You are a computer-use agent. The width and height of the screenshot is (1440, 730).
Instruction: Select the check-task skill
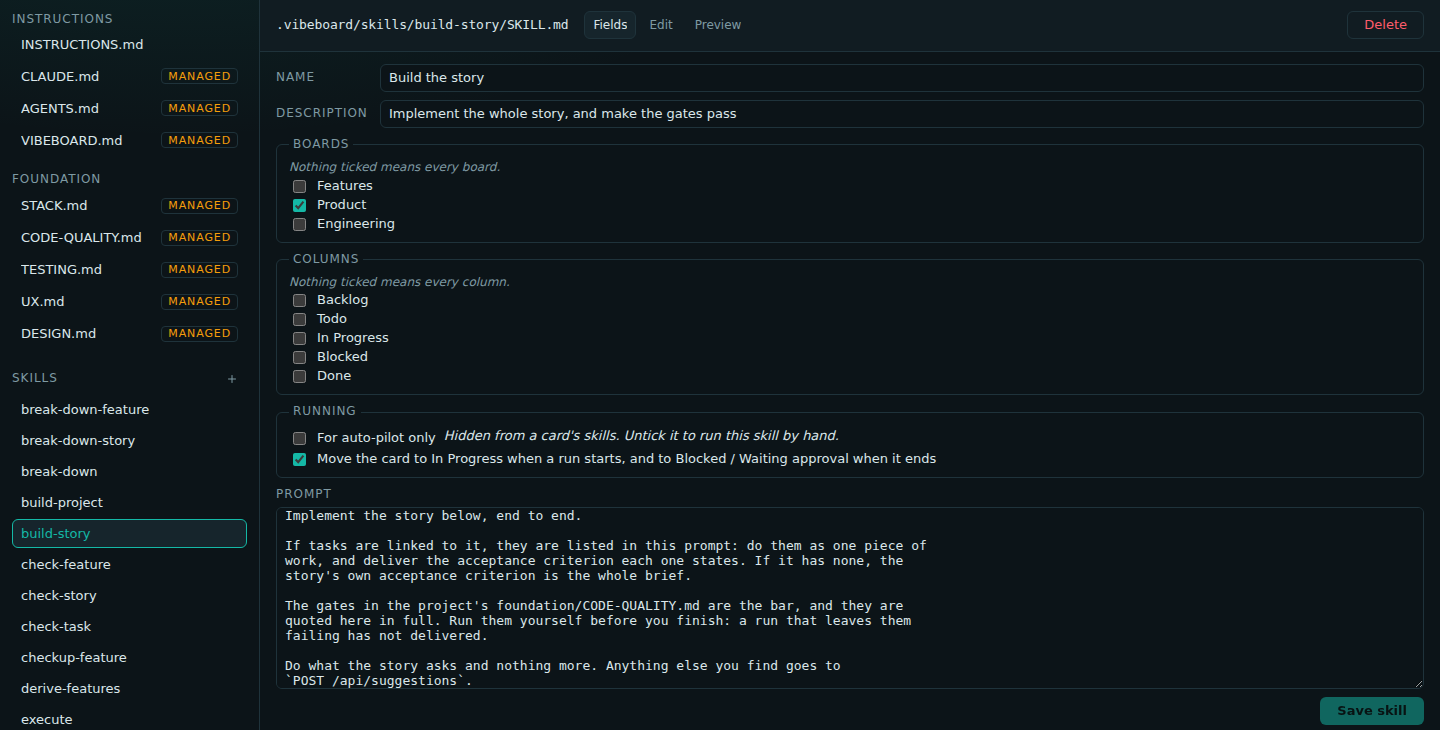click(129, 627)
